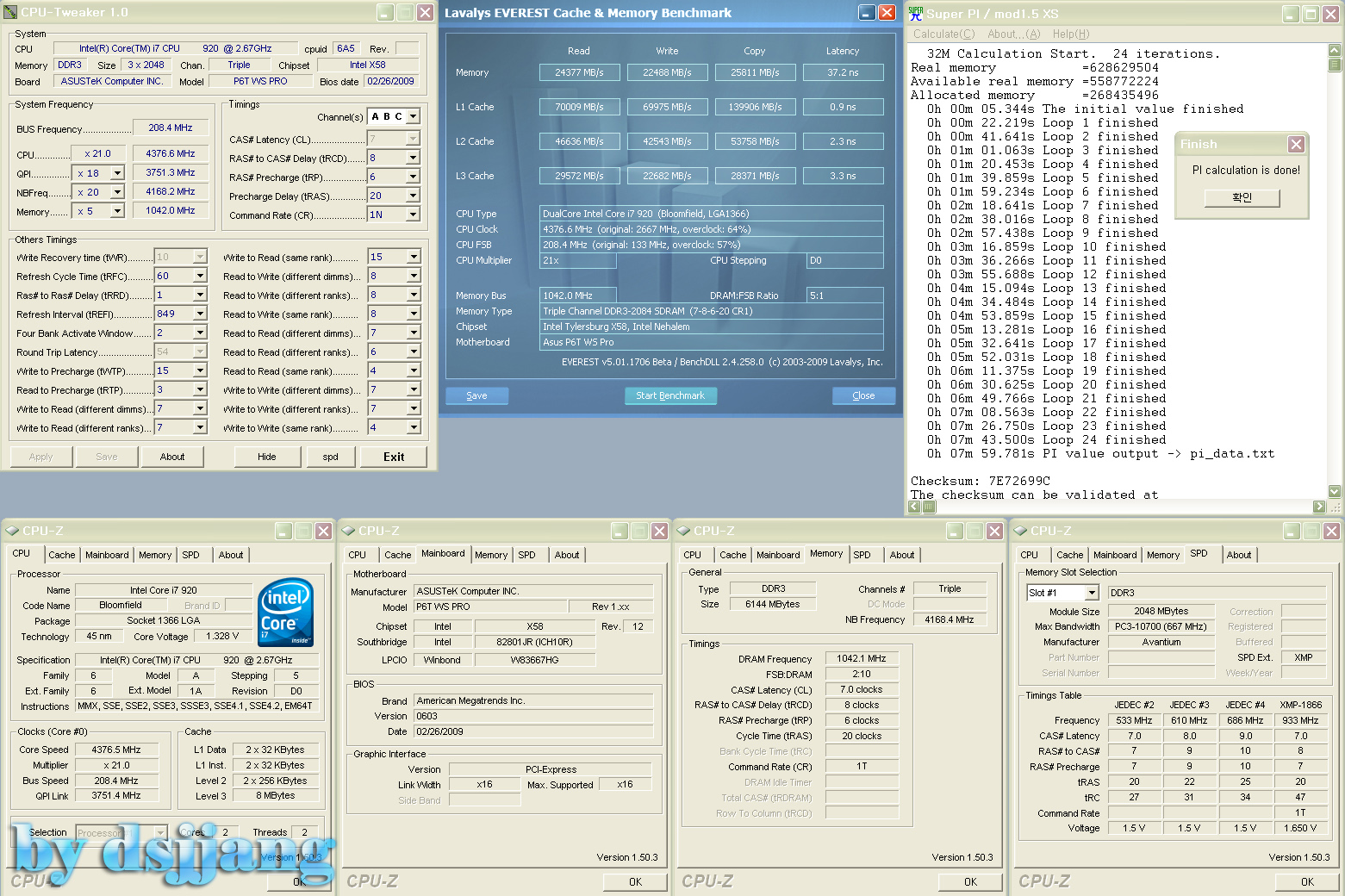Screen dimensions: 1345x896
Task: Click Loop 24 finished line in Super PI
Action: (x=1046, y=439)
